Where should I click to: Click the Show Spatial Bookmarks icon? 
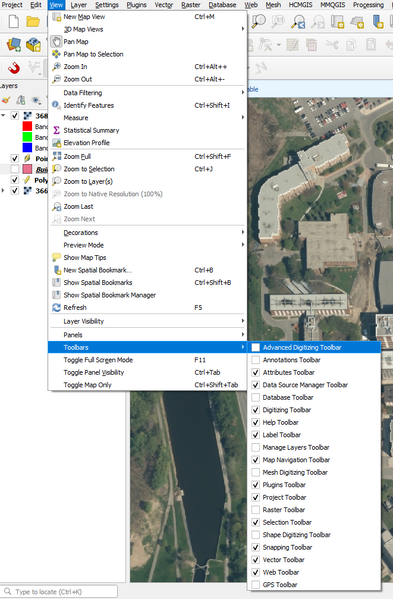[x=56, y=283]
